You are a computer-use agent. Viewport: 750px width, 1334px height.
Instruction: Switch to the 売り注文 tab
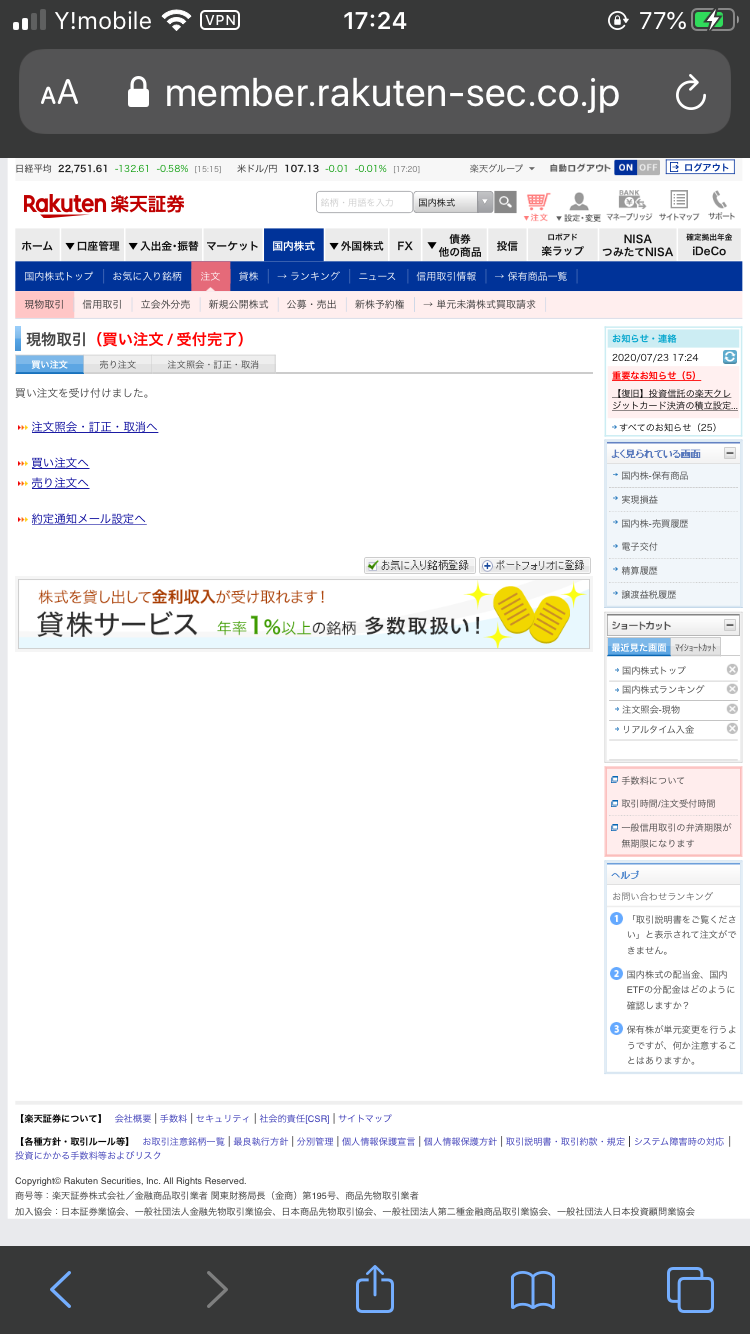pyautogui.click(x=117, y=364)
